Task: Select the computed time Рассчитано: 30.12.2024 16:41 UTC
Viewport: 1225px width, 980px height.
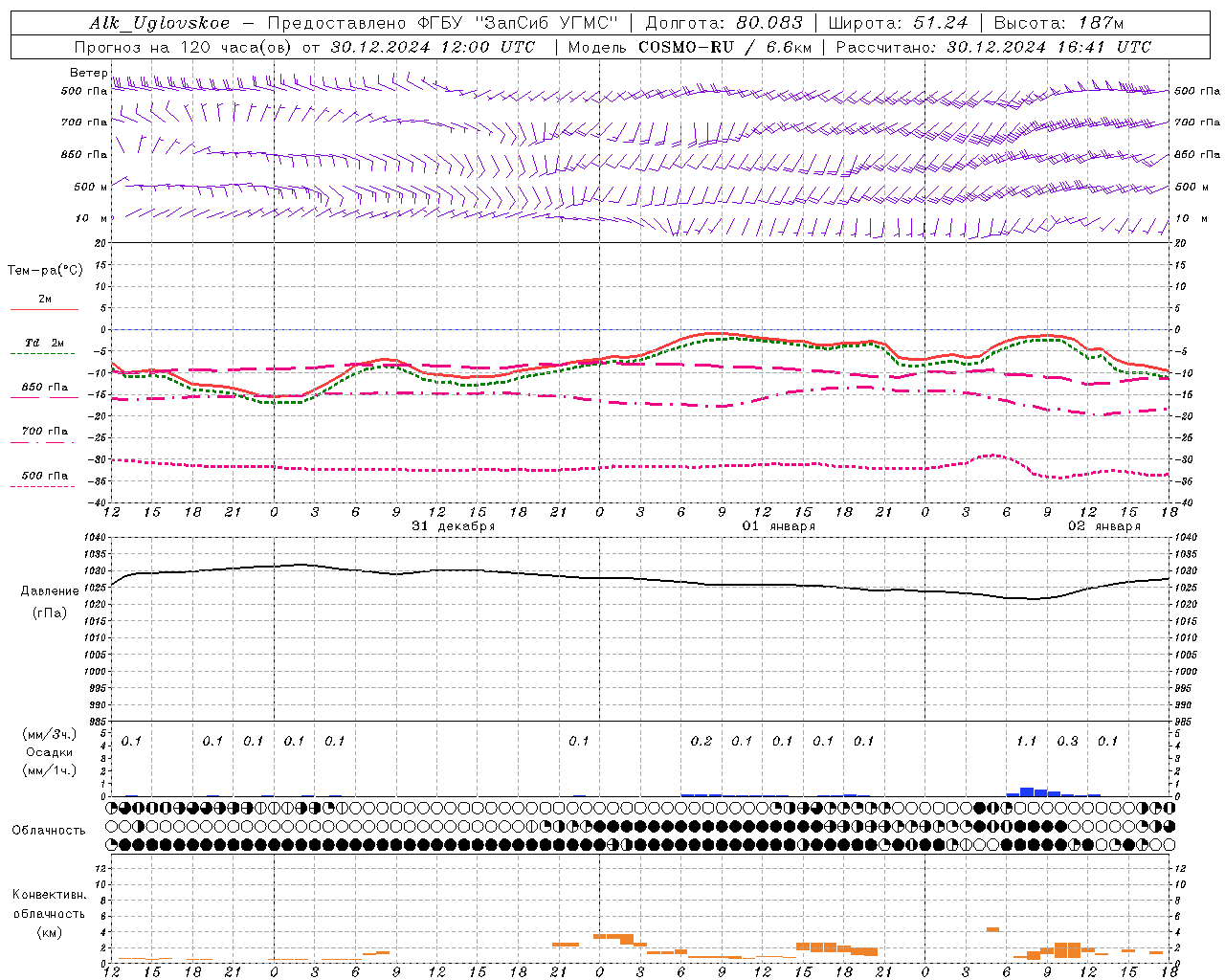Action: point(993,47)
